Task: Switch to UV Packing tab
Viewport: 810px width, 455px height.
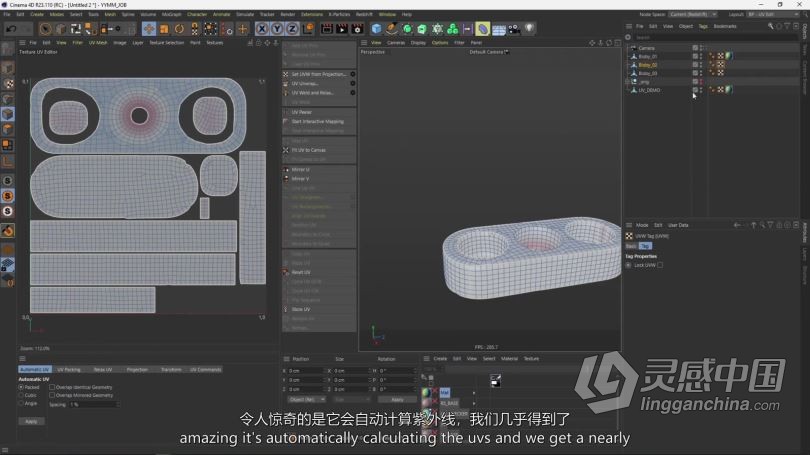Action: click(69, 370)
